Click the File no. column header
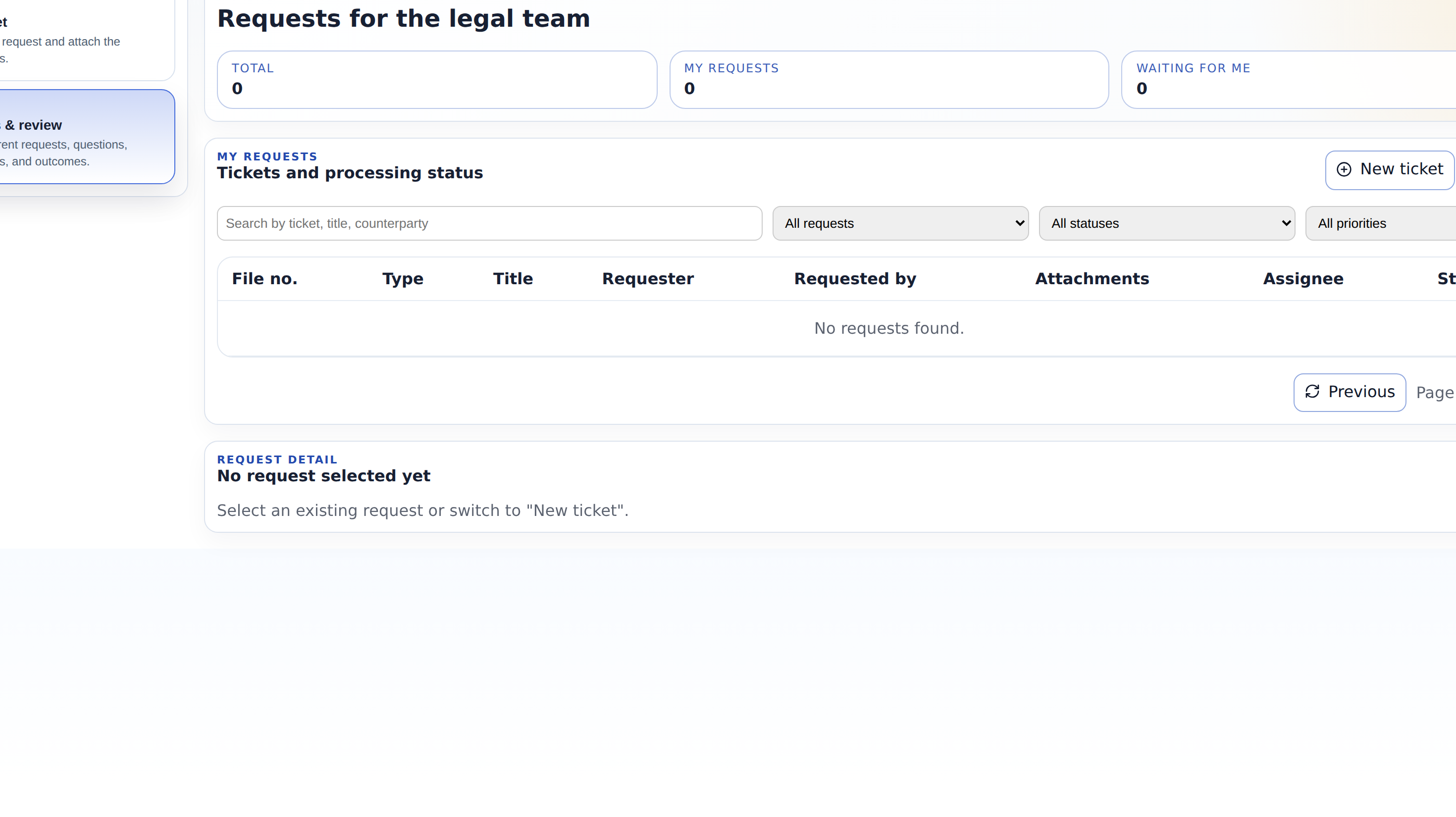The width and height of the screenshot is (1456, 817). tap(264, 279)
